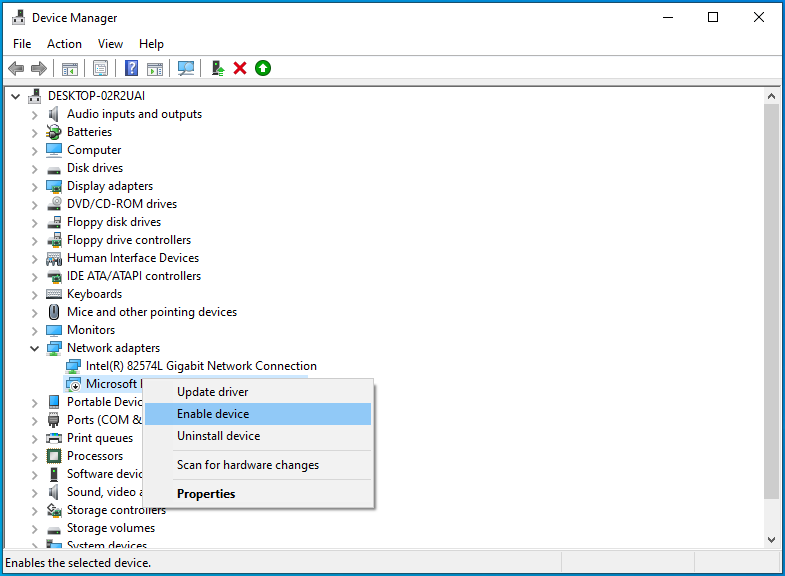Image resolution: width=785 pixels, height=576 pixels.
Task: Maximize the Device Manager window
Action: click(713, 18)
